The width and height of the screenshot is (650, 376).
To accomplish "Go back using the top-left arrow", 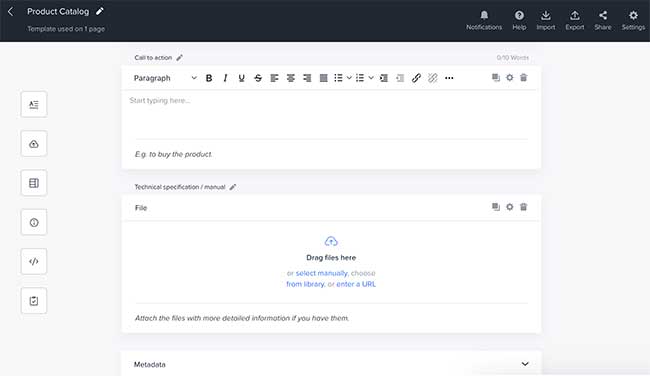I will (x=11, y=12).
